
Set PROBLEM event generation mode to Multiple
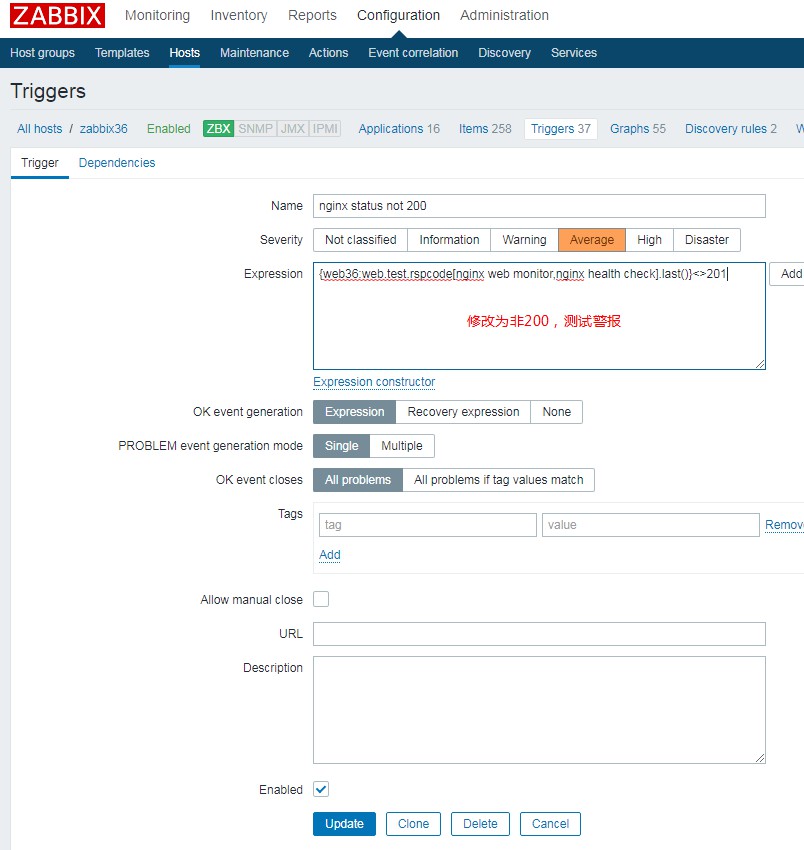click(x=402, y=446)
